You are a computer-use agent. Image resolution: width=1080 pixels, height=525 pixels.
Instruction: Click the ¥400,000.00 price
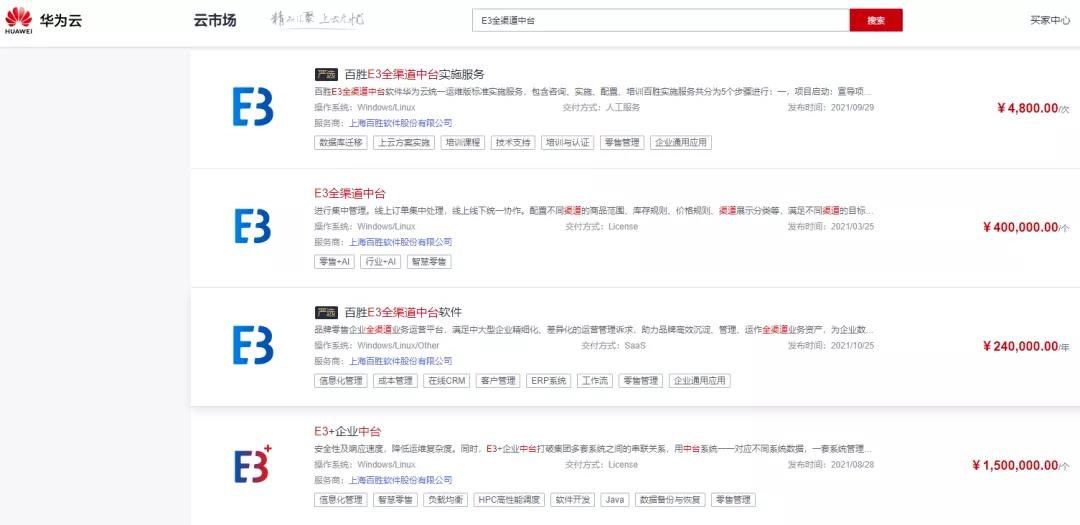(1026, 227)
